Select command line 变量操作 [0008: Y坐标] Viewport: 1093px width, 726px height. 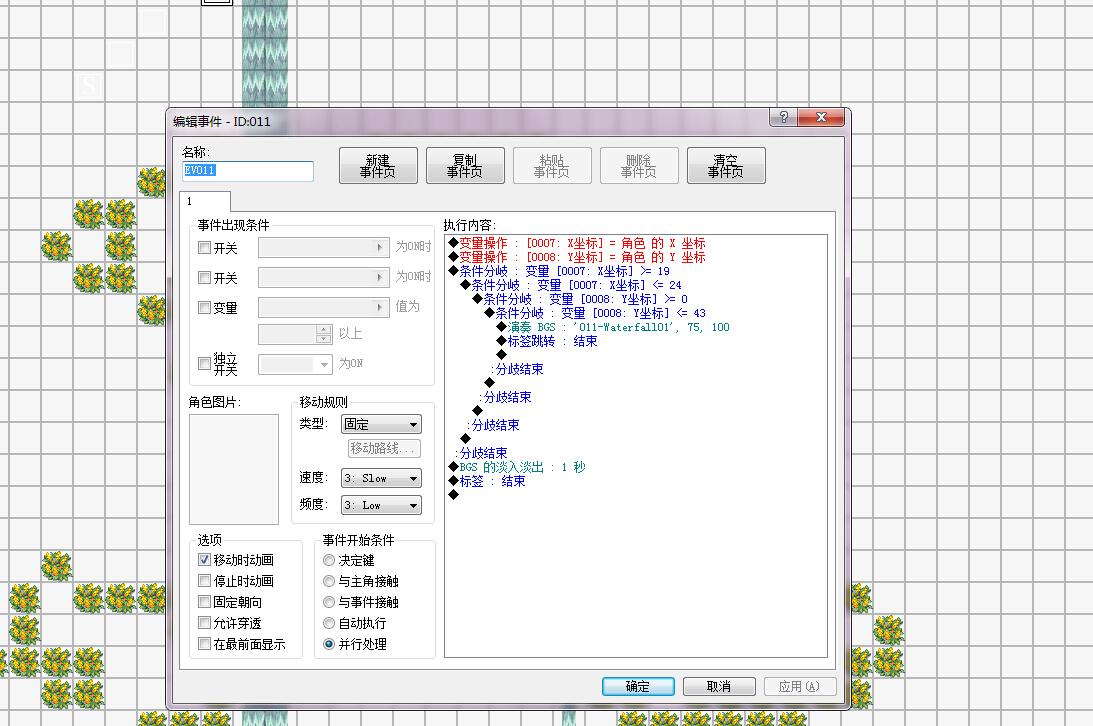pyautogui.click(x=577, y=257)
